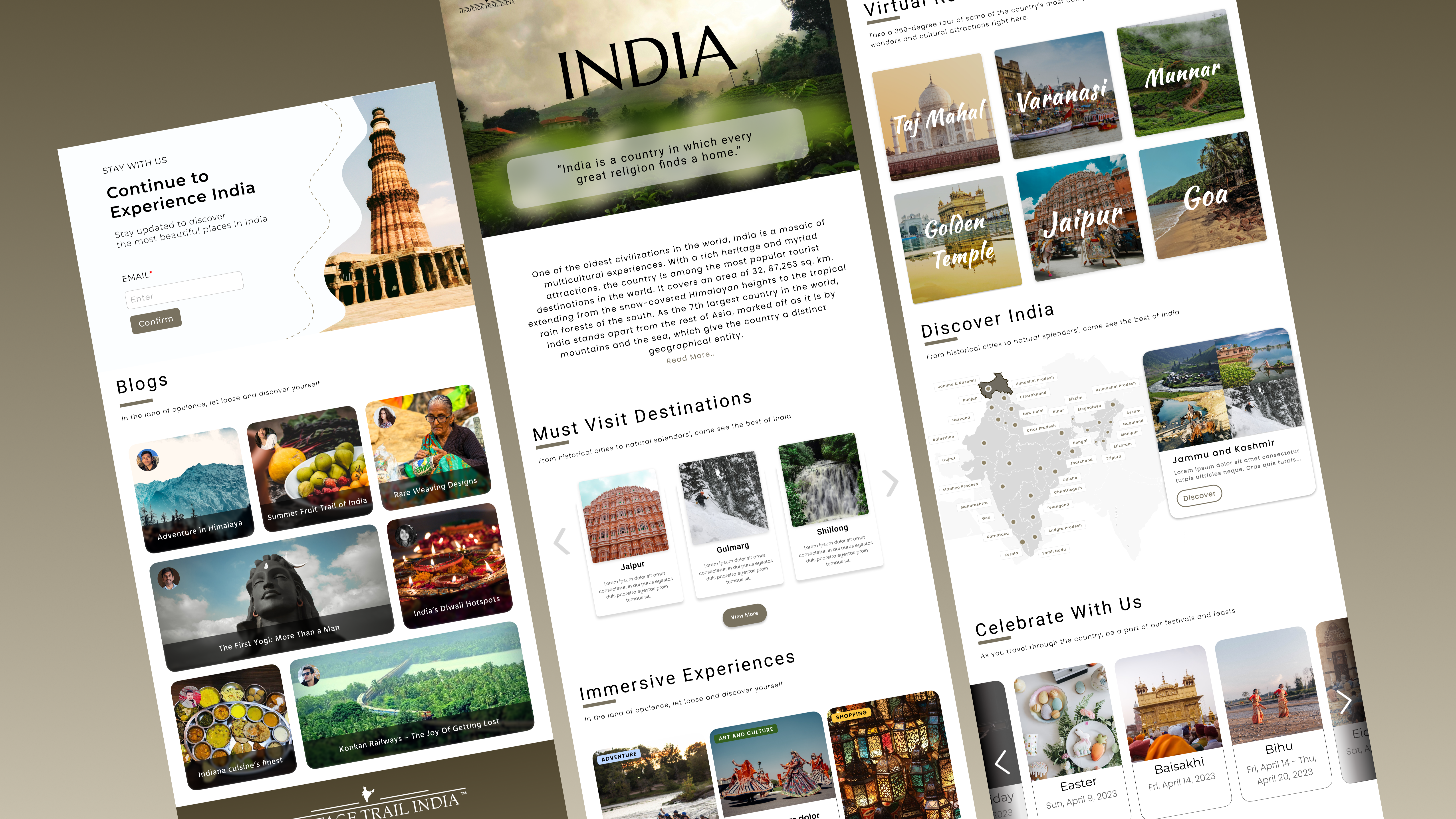Viewport: 1456px width, 819px height.
Task: Click author avatar on Adventure in Himalaya blog
Action: (x=147, y=460)
